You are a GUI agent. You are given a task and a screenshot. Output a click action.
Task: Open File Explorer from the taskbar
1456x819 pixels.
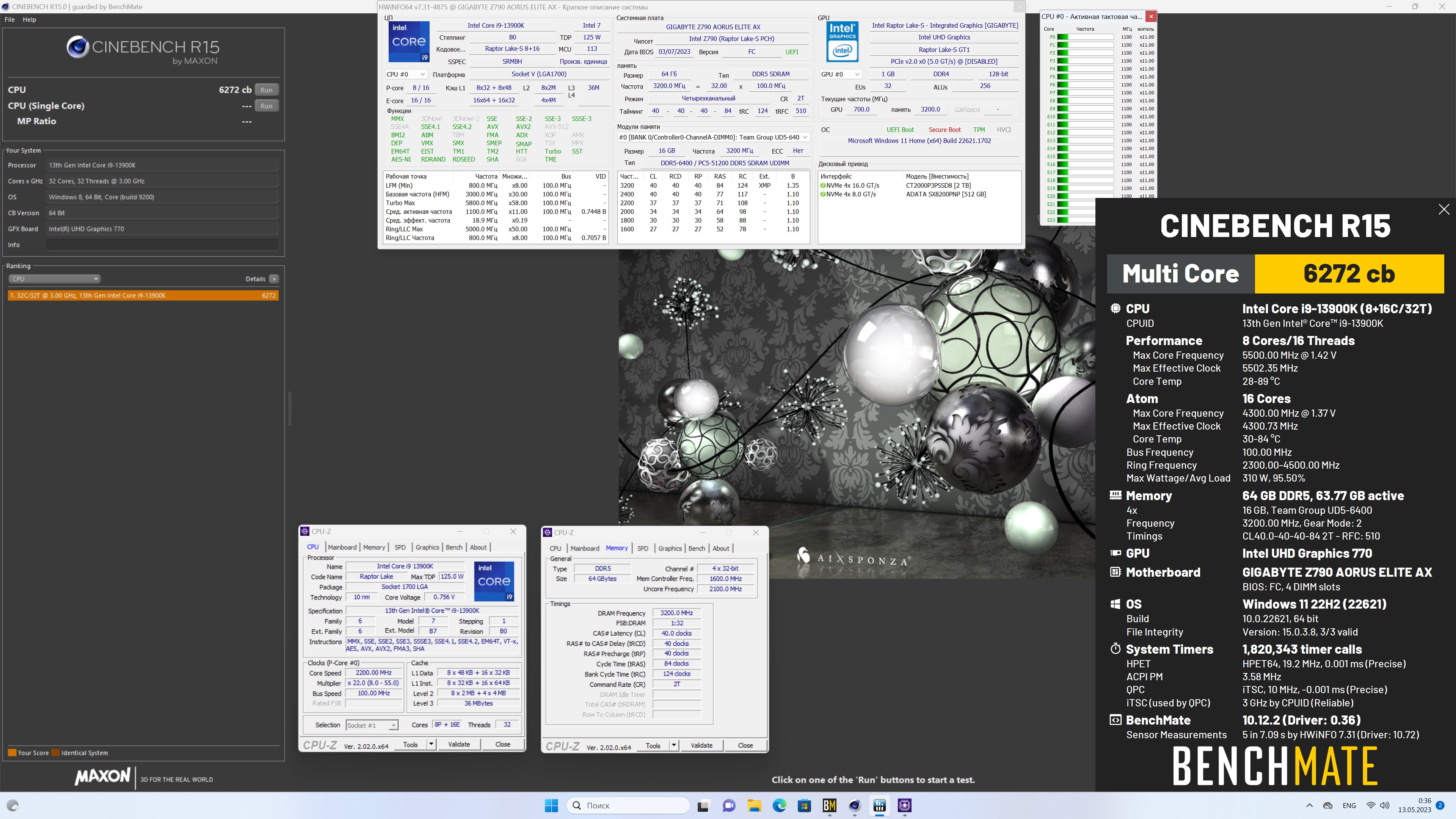(x=754, y=805)
